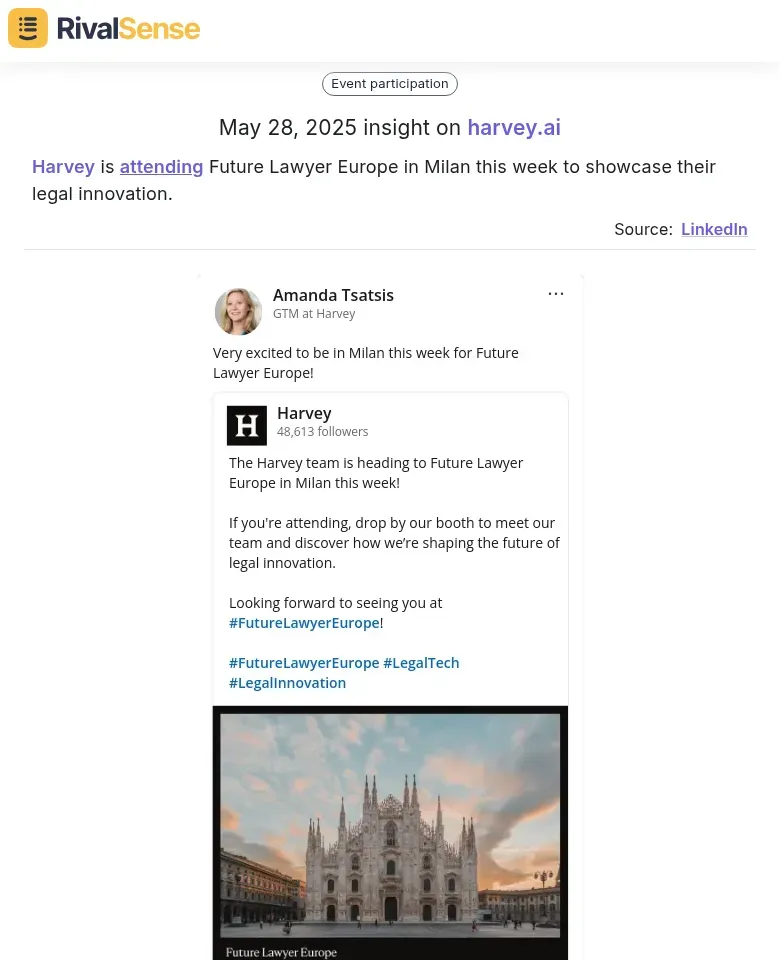The image size is (780, 960).
Task: Click the RivalSense logo icon
Action: tap(28, 28)
